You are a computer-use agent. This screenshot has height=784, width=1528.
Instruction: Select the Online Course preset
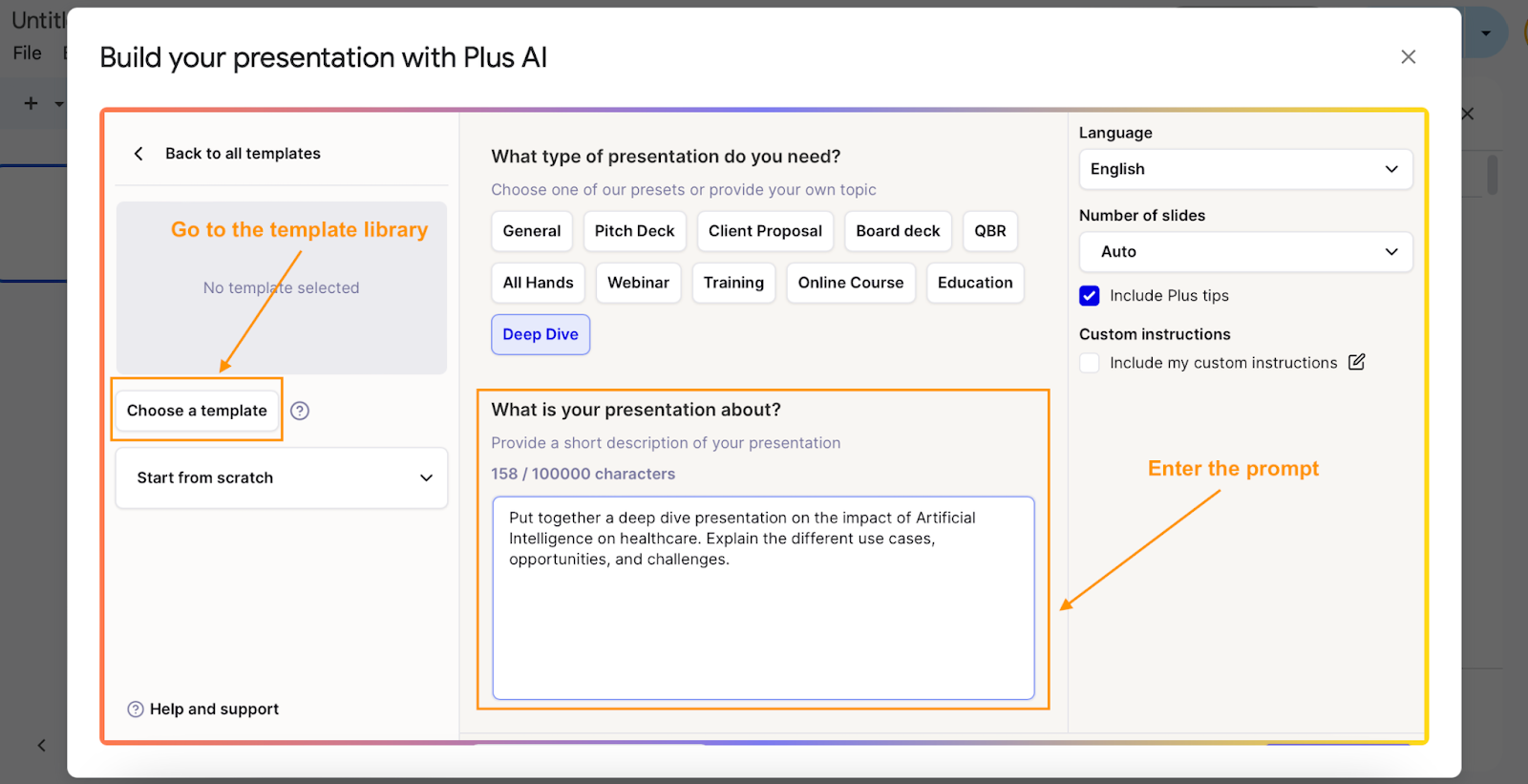point(851,283)
